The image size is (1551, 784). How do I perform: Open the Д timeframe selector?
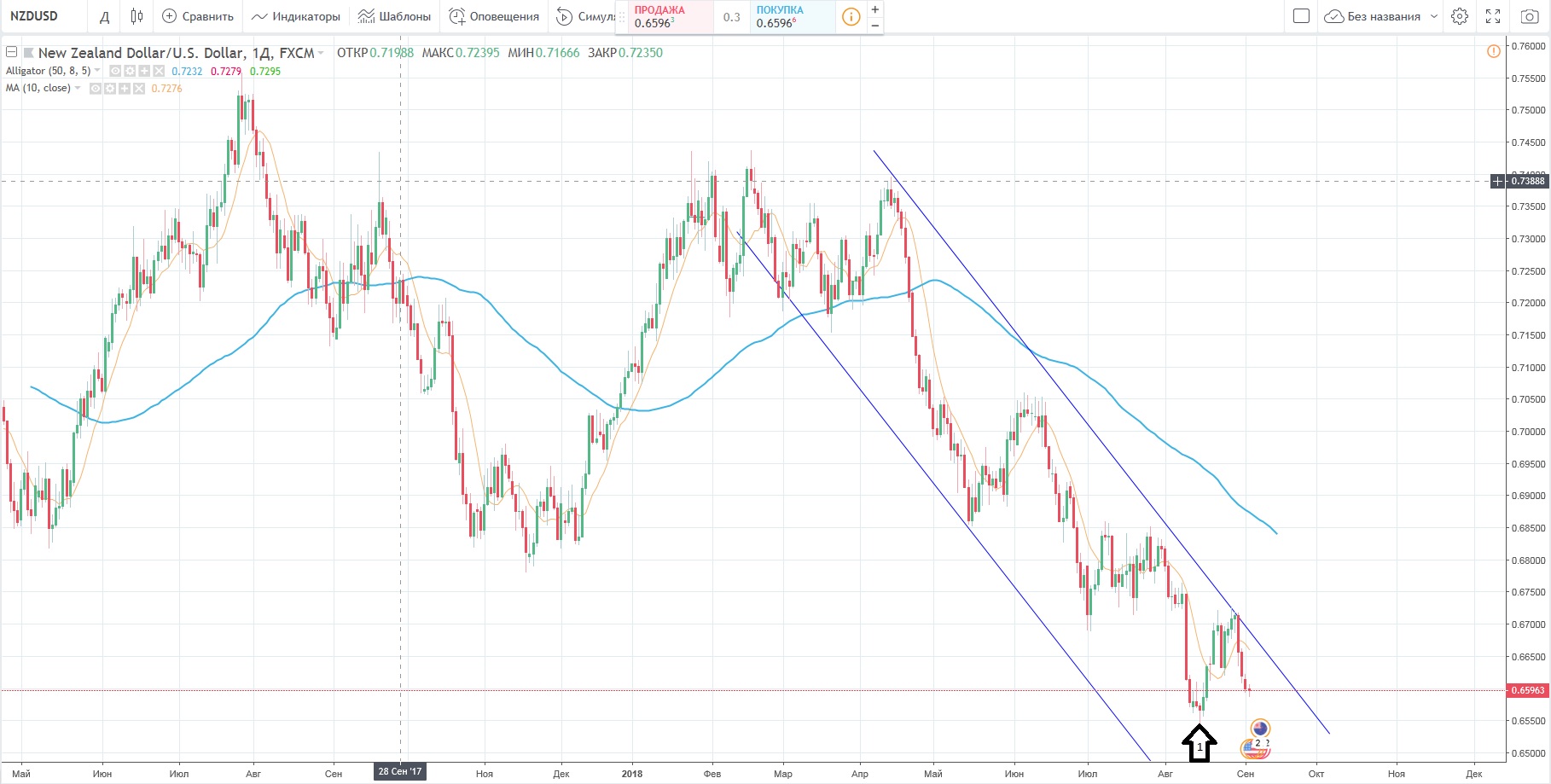coord(104,16)
